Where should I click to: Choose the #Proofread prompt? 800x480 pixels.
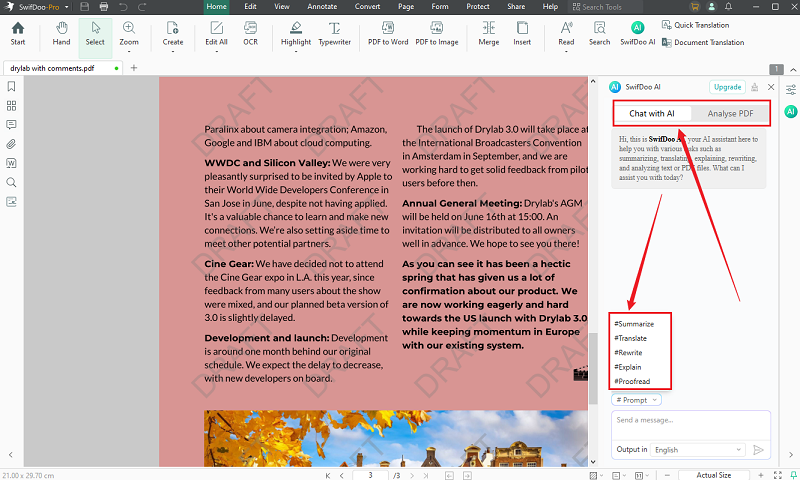[632, 381]
